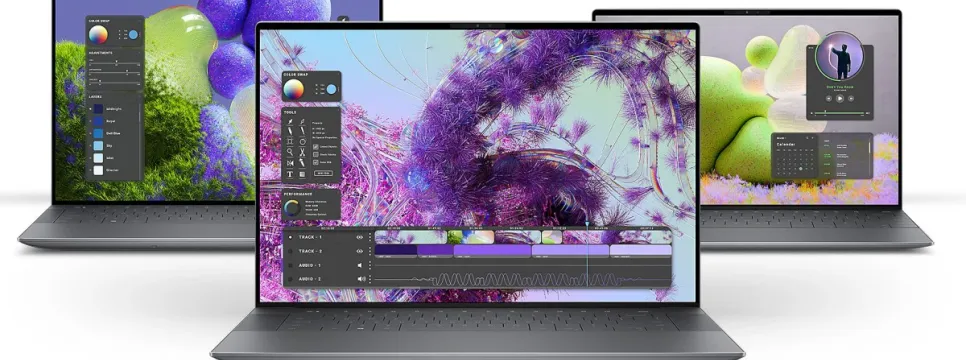Select the ellipse shape tool
966x360 pixels.
pyautogui.click(x=302, y=142)
